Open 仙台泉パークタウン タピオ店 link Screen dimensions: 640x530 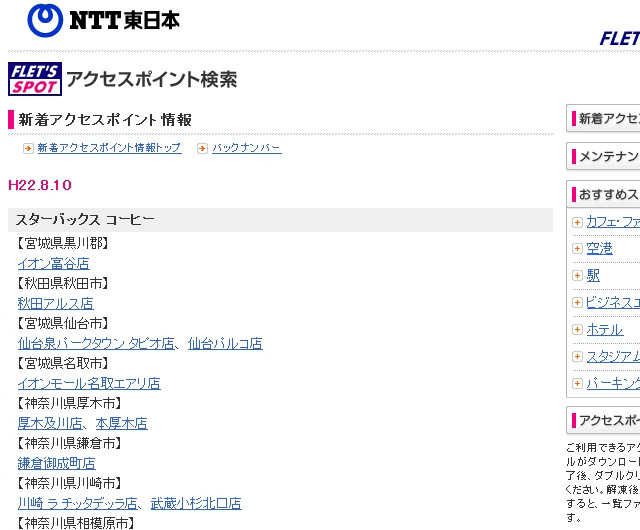(96, 343)
